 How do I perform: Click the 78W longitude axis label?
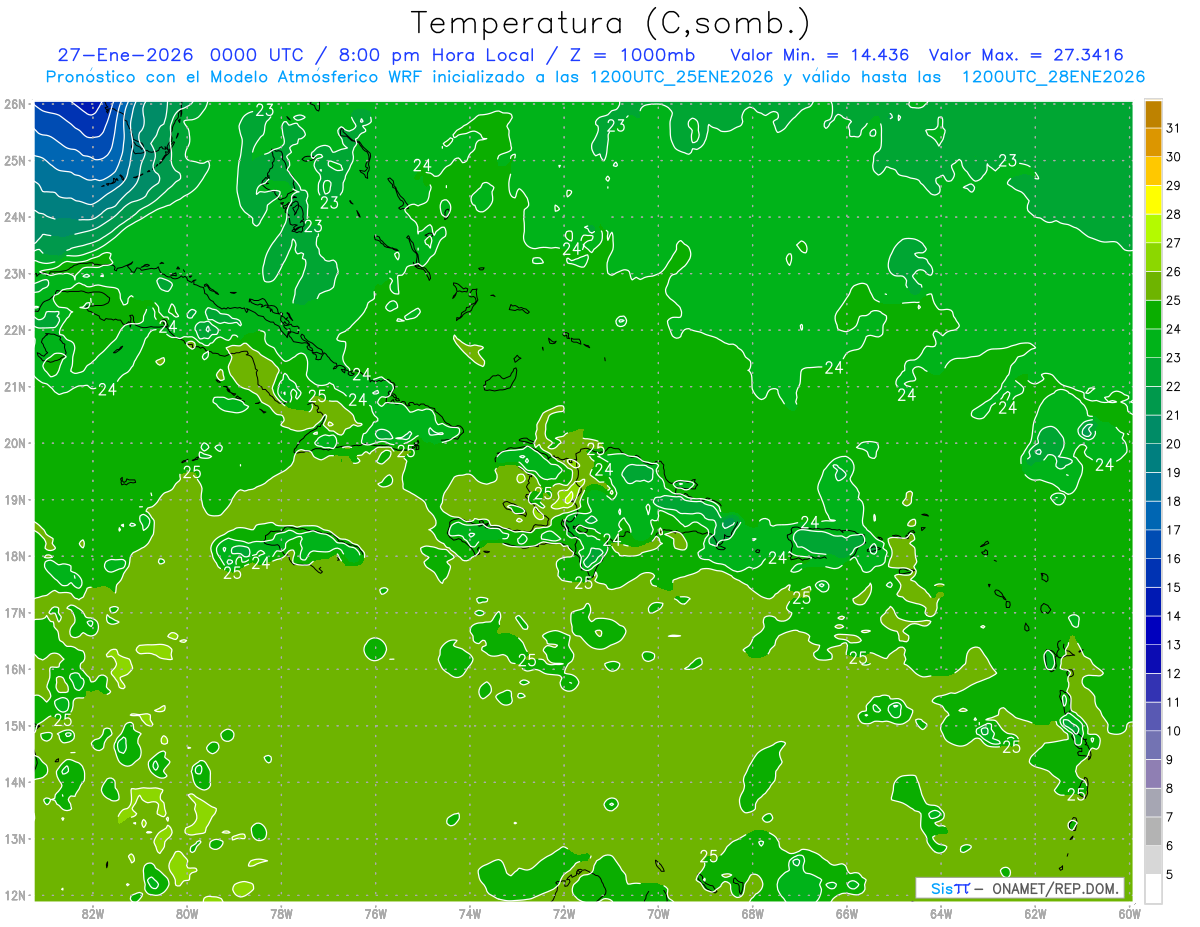(x=281, y=913)
